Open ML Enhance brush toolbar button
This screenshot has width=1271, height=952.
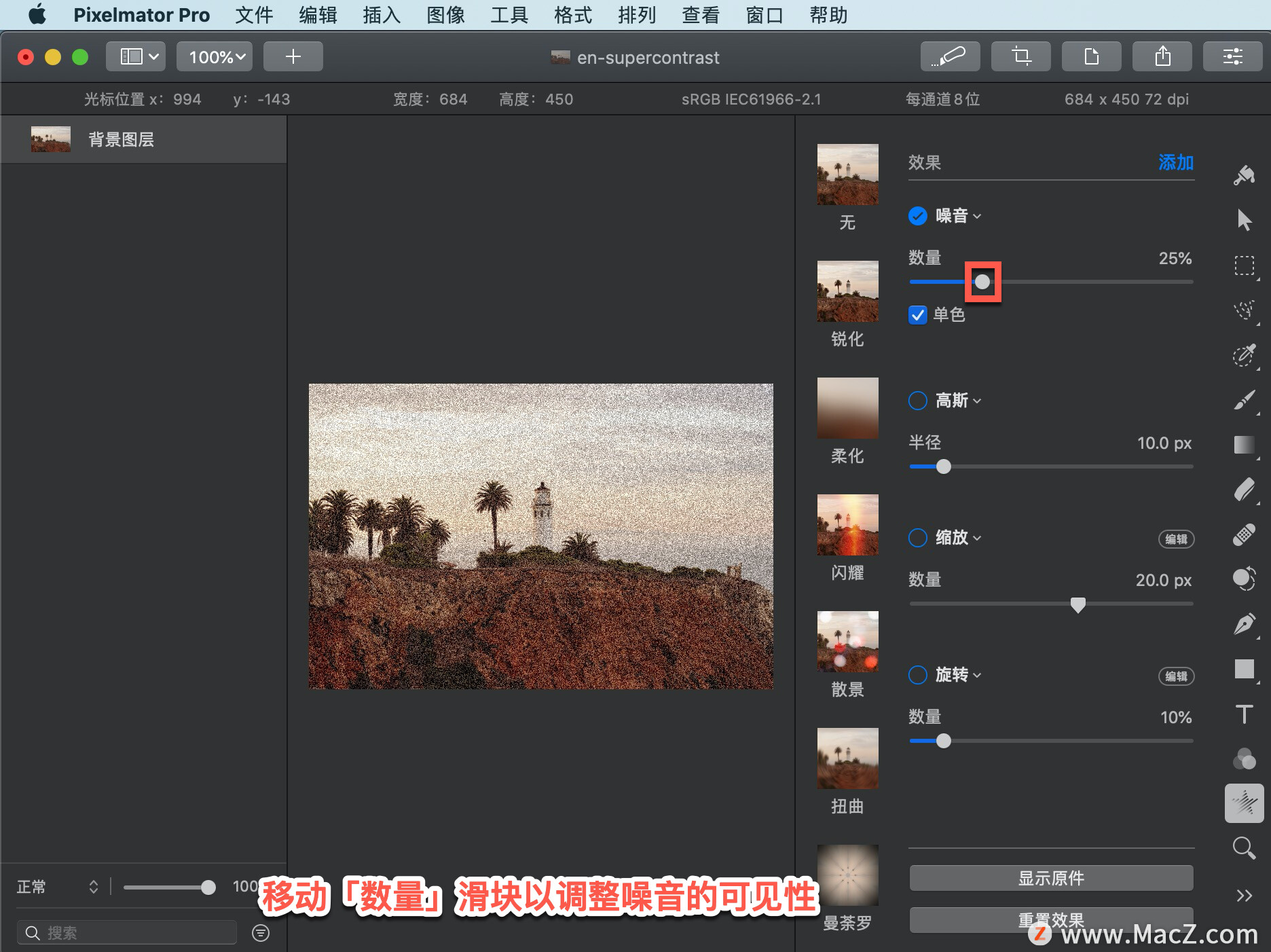[x=950, y=56]
